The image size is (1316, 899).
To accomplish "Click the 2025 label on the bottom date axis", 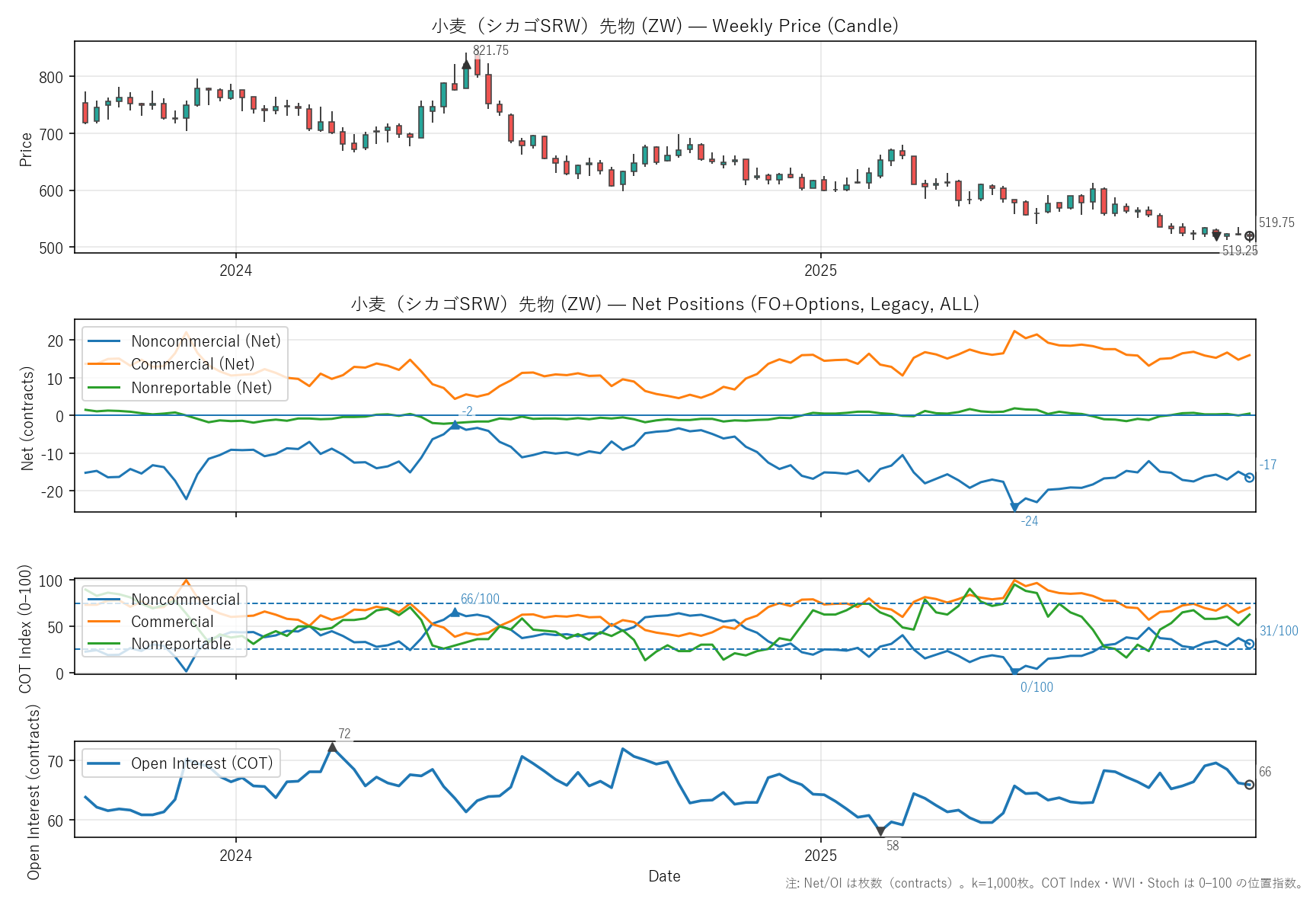I will click(x=820, y=855).
